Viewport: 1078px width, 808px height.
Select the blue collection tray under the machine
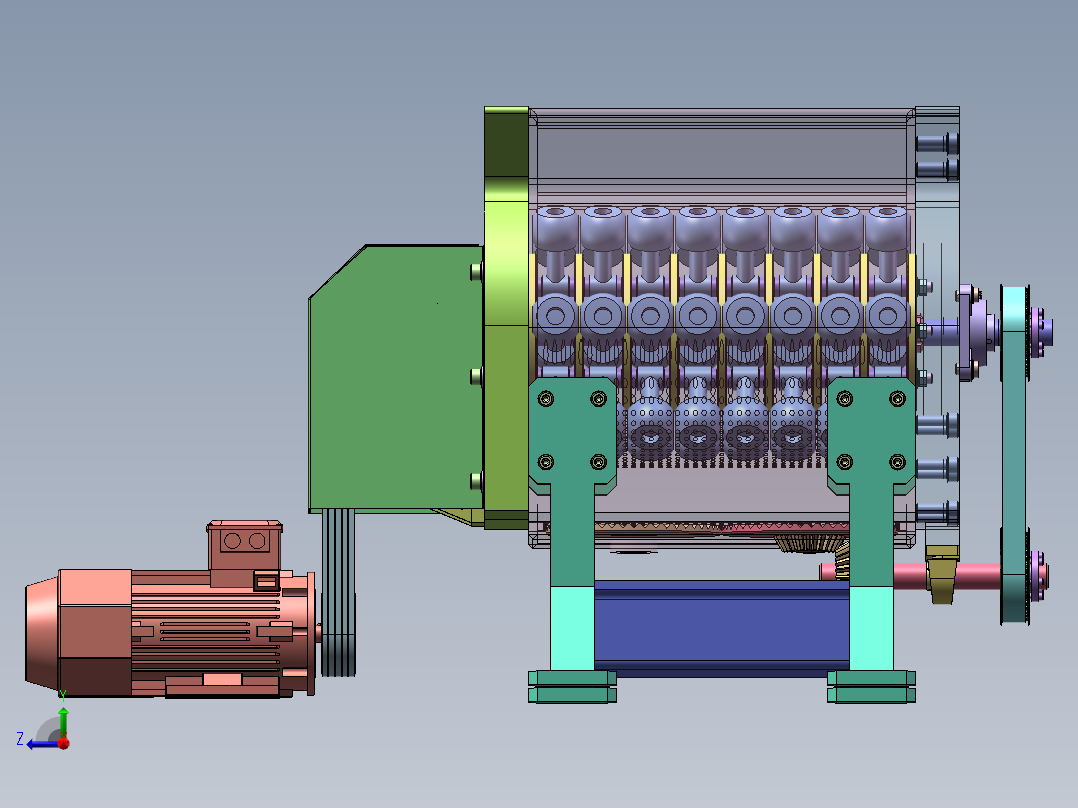(x=722, y=629)
